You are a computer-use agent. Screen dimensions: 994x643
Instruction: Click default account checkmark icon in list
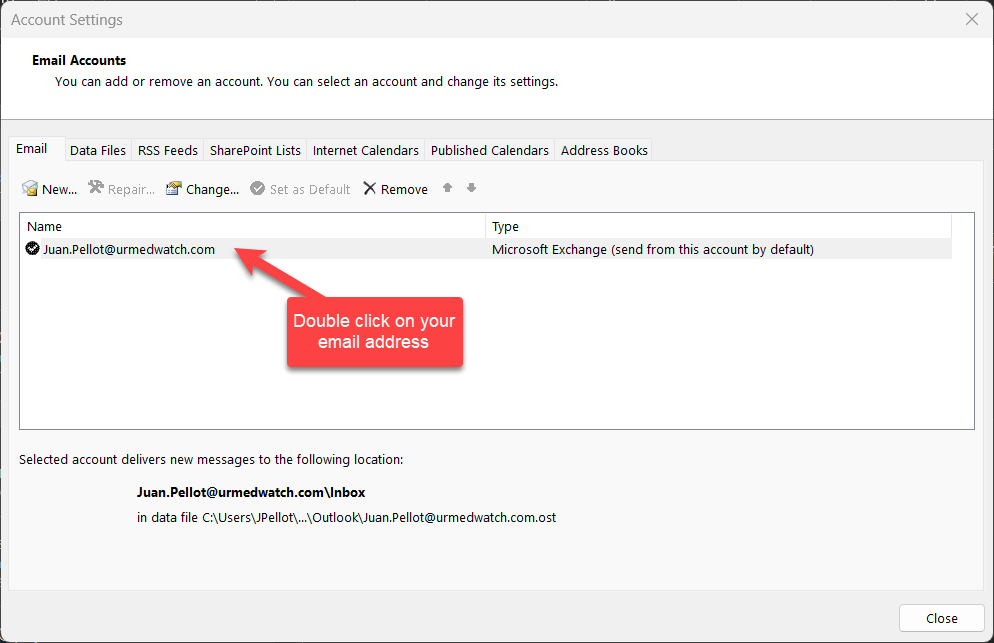click(33, 249)
